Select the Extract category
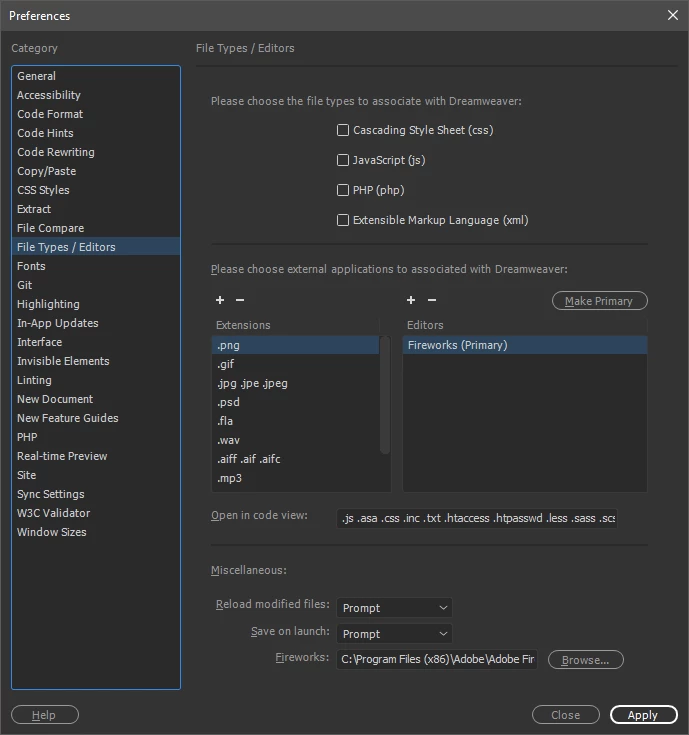Viewport: 689px width, 735px height. pos(96,209)
